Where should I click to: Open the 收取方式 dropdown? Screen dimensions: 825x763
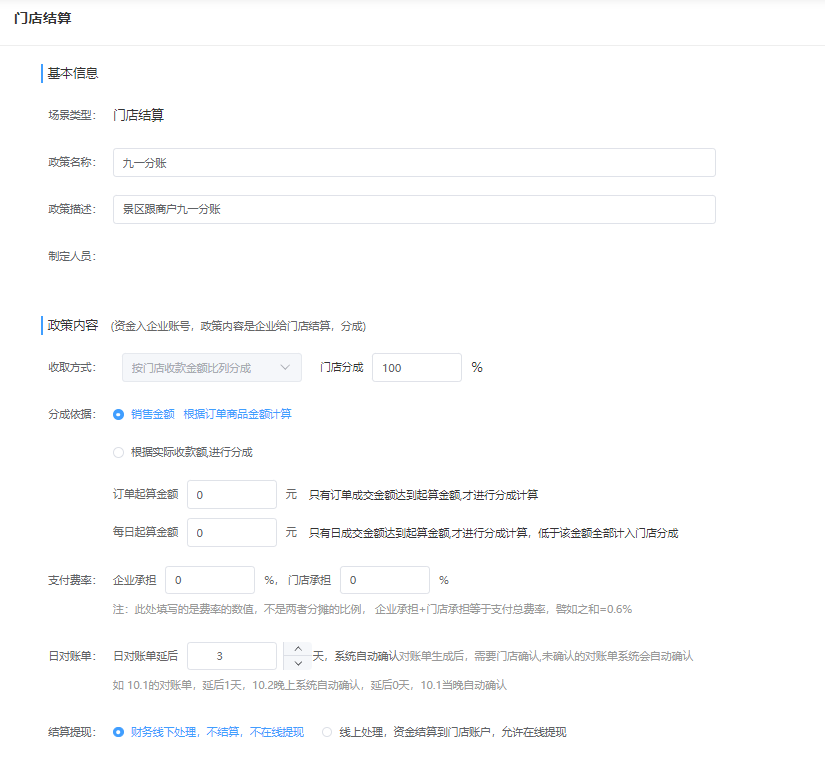pos(211,368)
